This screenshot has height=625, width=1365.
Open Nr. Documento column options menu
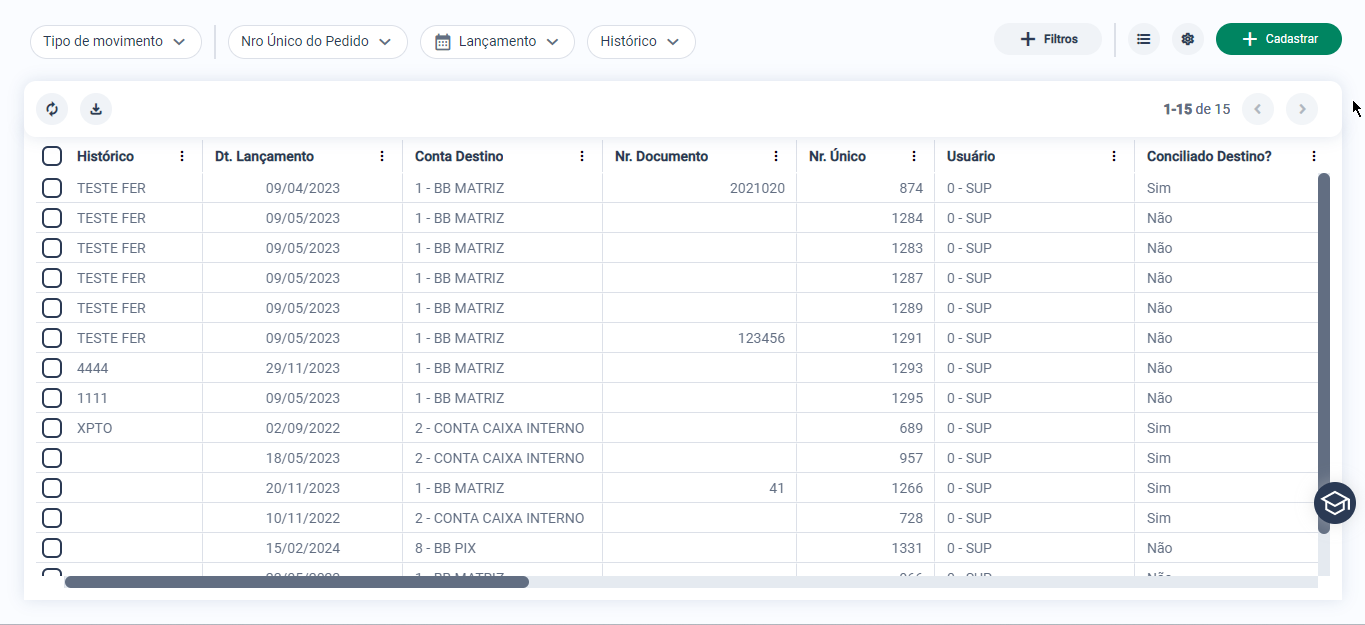pyautogui.click(x=776, y=156)
